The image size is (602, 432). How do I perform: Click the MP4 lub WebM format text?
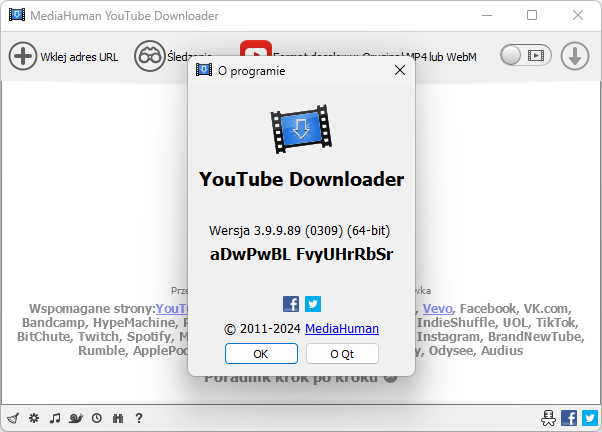(442, 57)
